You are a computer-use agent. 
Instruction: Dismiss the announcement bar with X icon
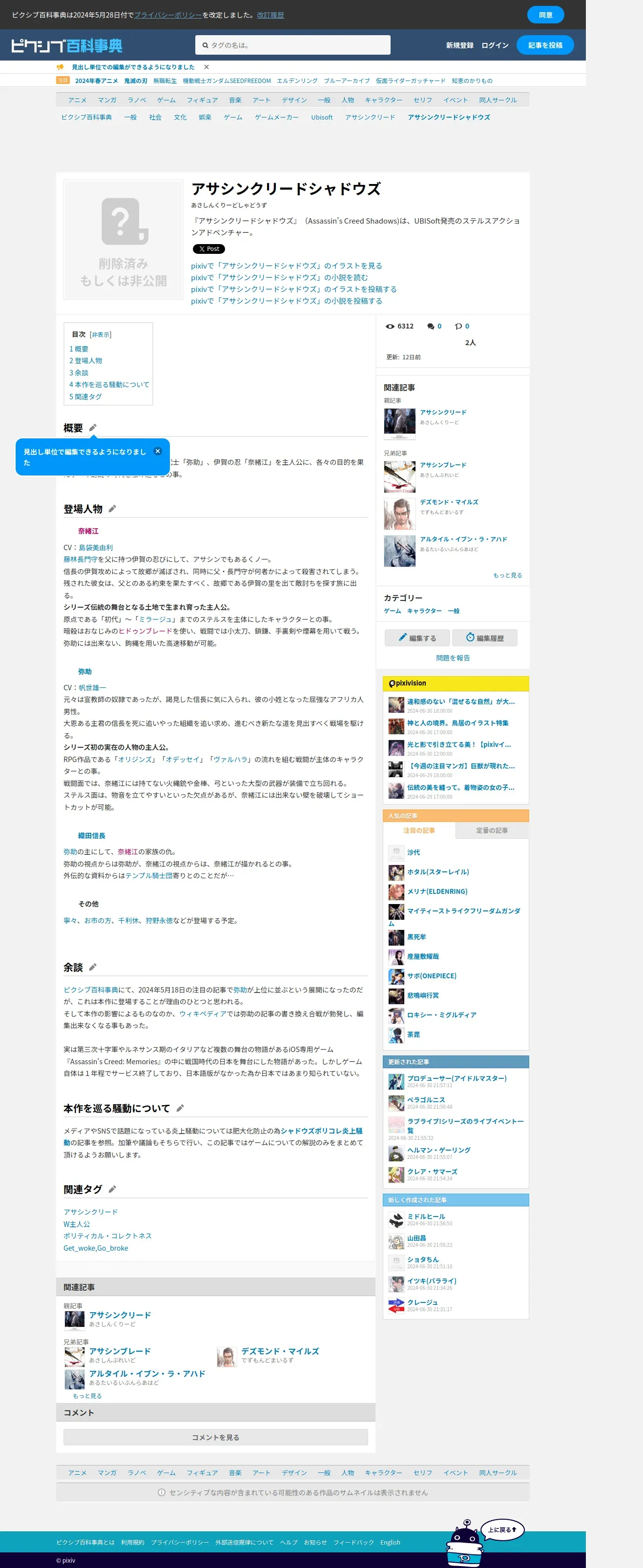coord(207,67)
